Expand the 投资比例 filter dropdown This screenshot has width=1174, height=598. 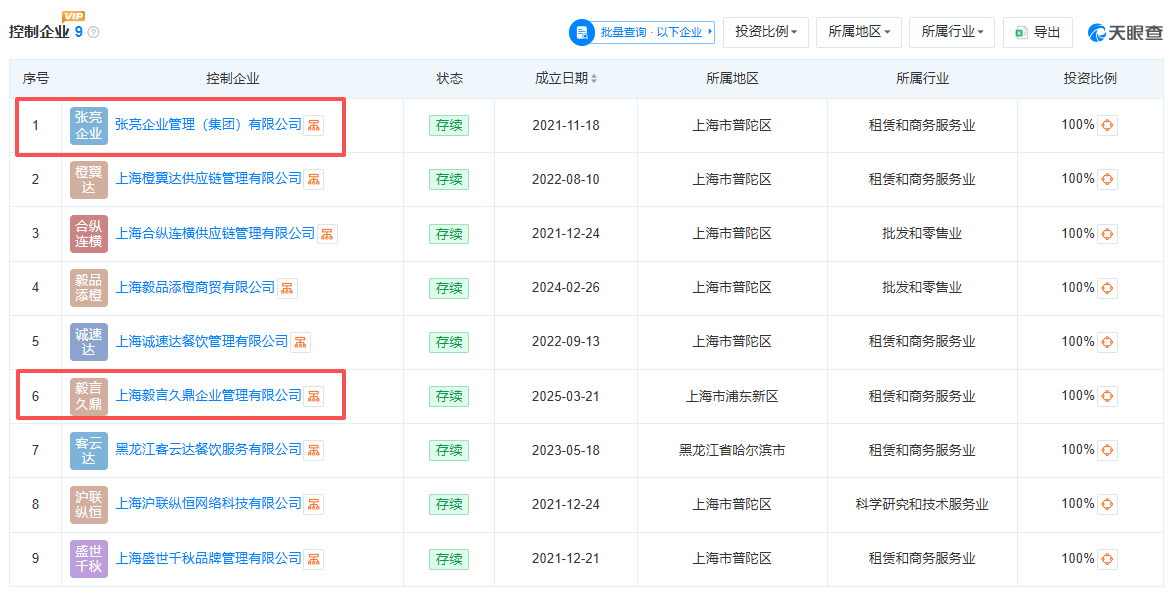tap(765, 32)
